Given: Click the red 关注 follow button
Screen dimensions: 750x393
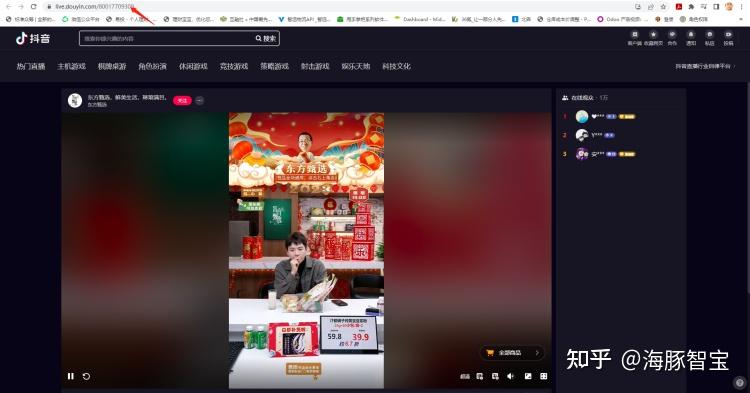Looking at the screenshot, I should click(x=182, y=100).
